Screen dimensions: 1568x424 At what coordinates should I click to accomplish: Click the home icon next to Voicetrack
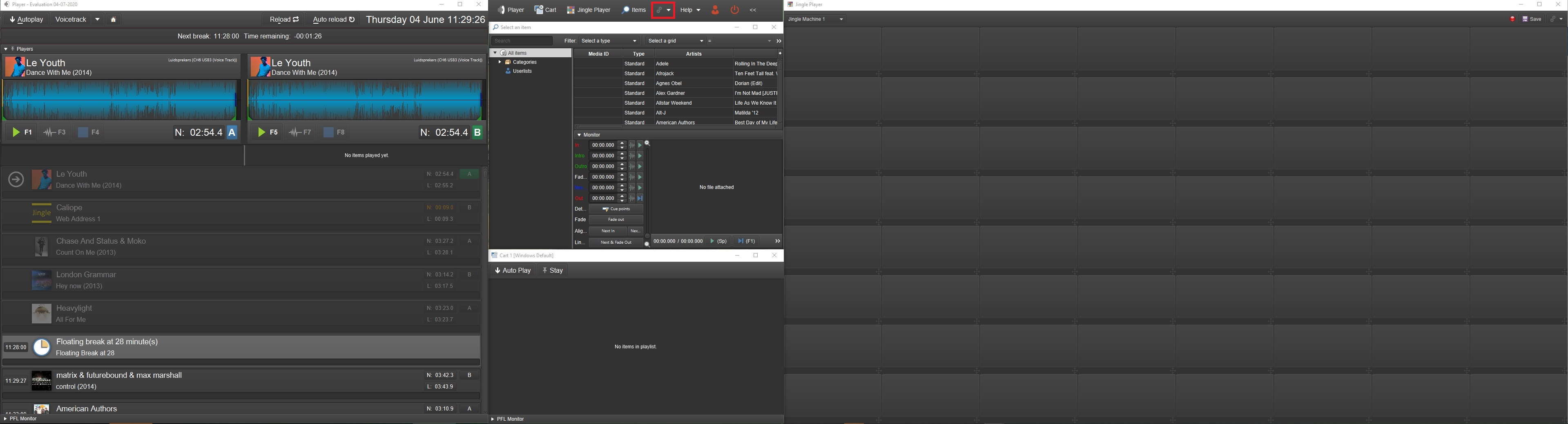[x=113, y=20]
